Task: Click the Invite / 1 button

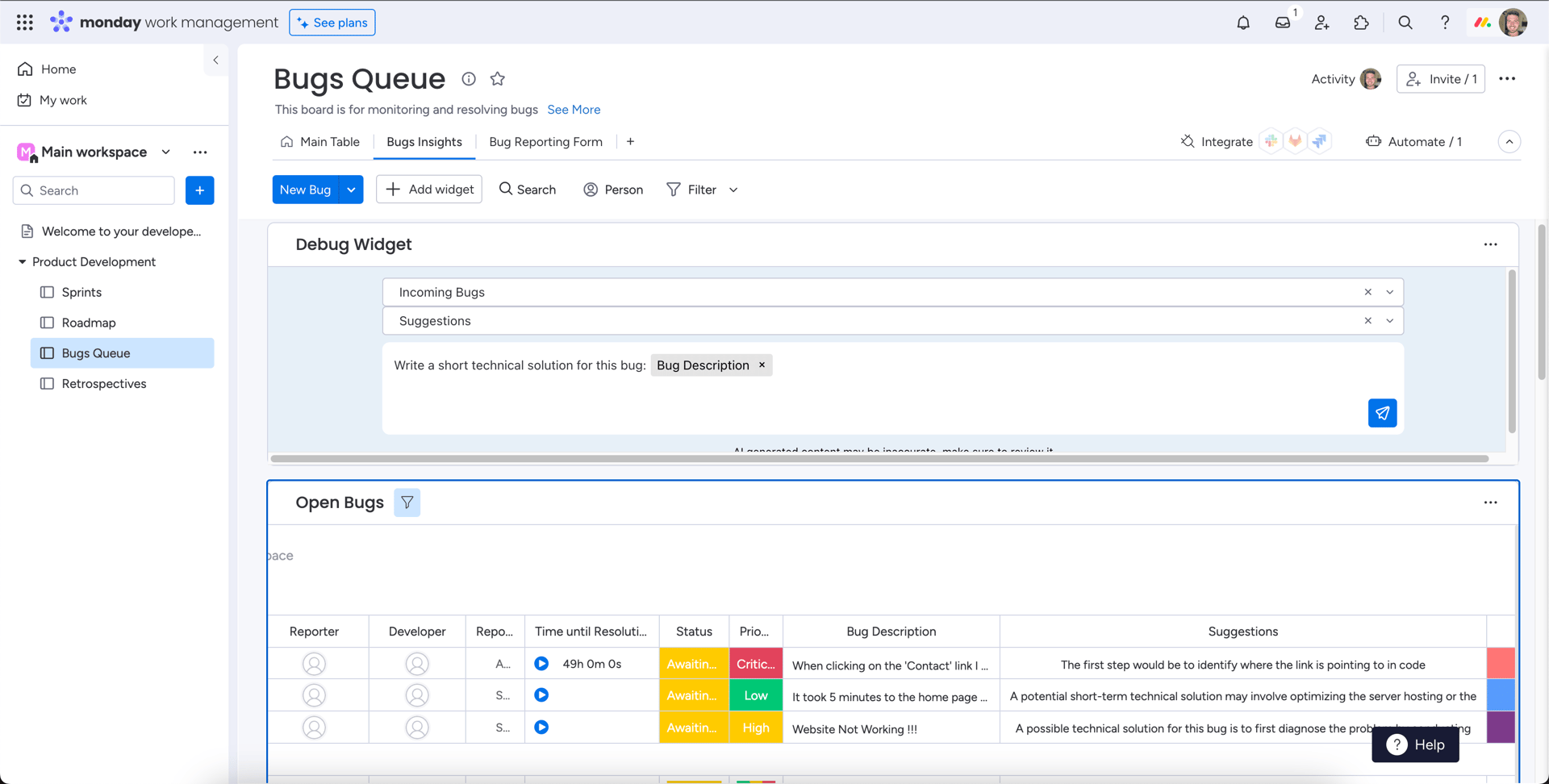Action: pyautogui.click(x=1441, y=79)
